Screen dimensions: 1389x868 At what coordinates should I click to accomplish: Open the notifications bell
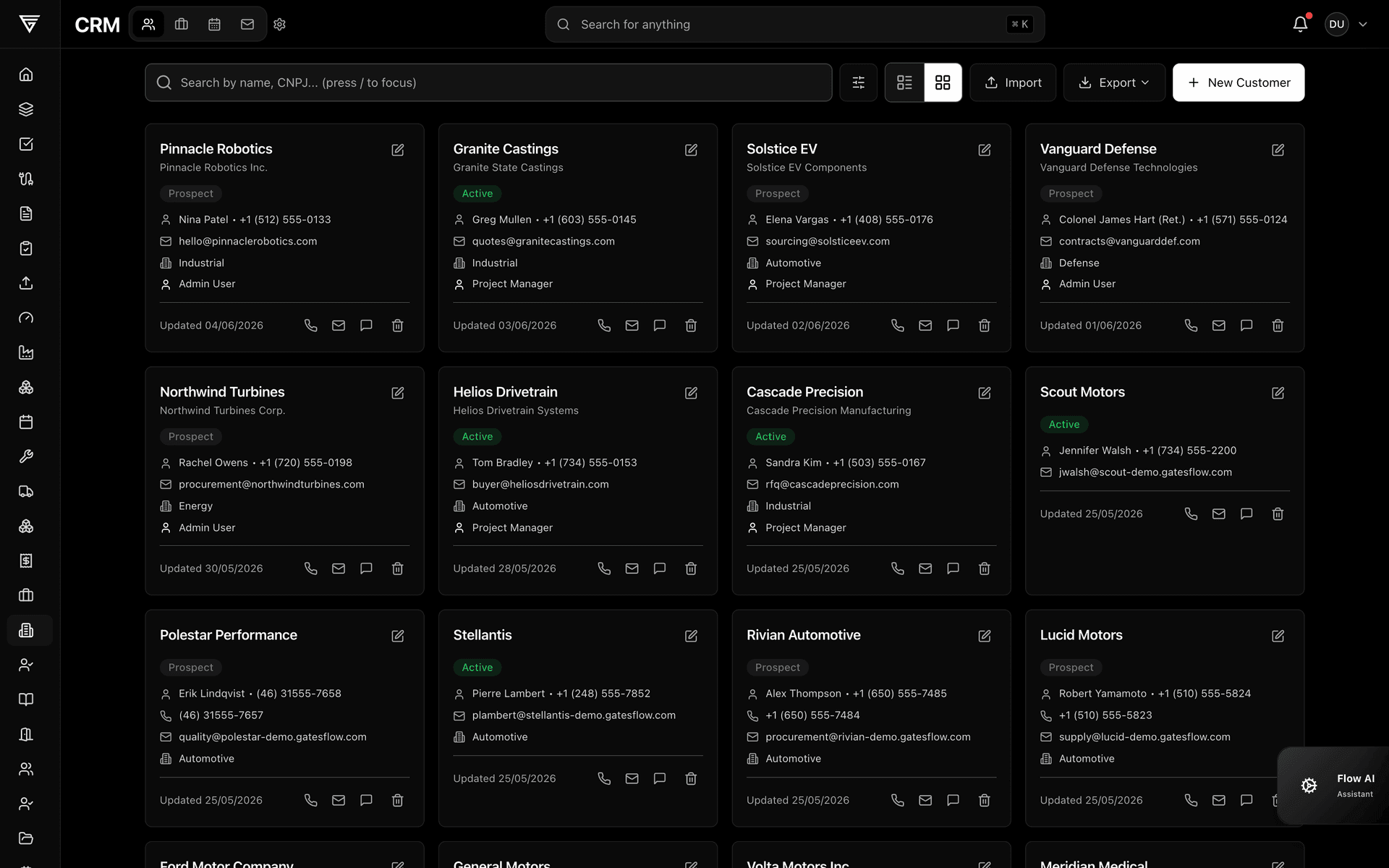(x=1300, y=24)
